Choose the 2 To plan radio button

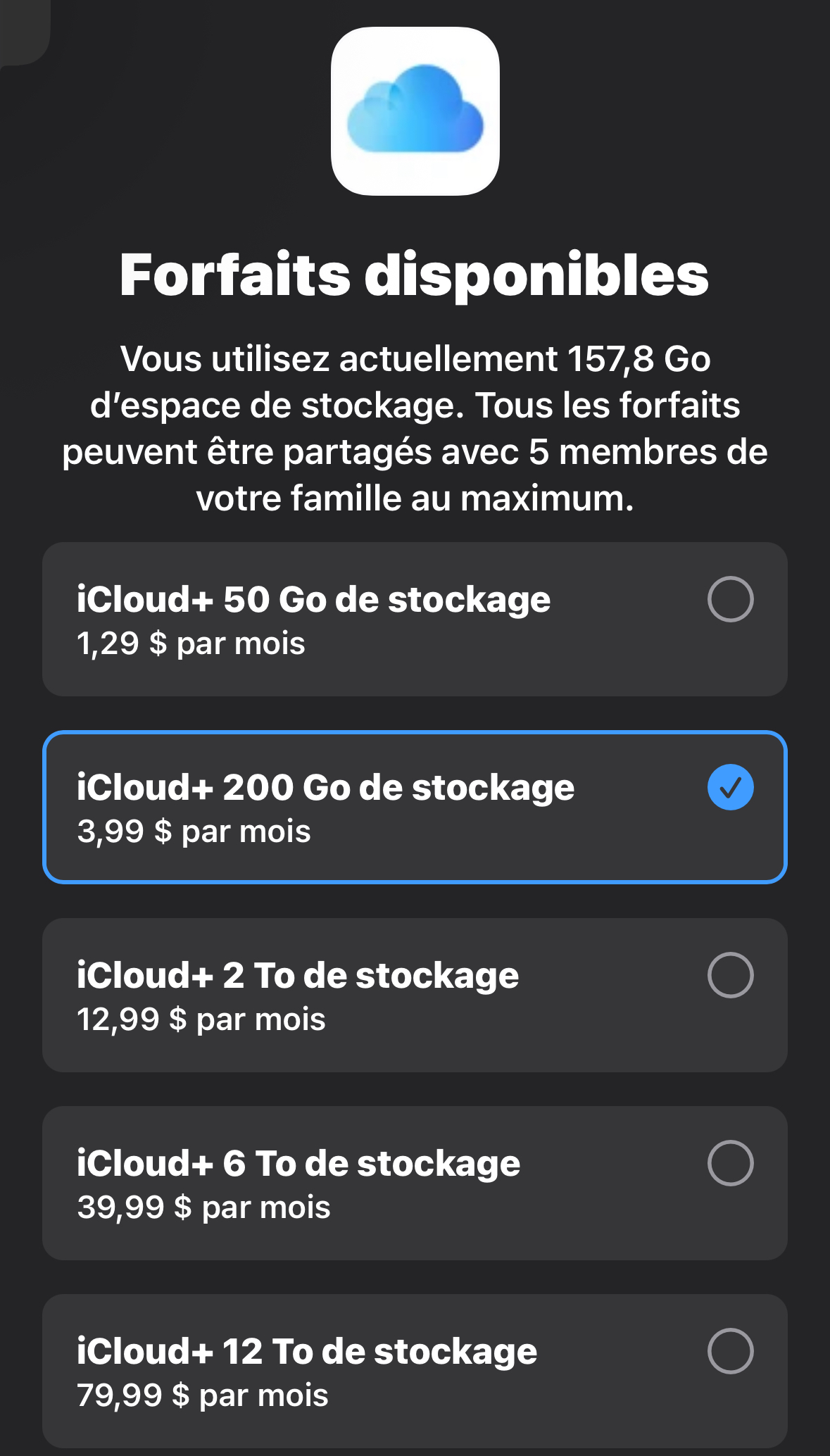tap(730, 975)
